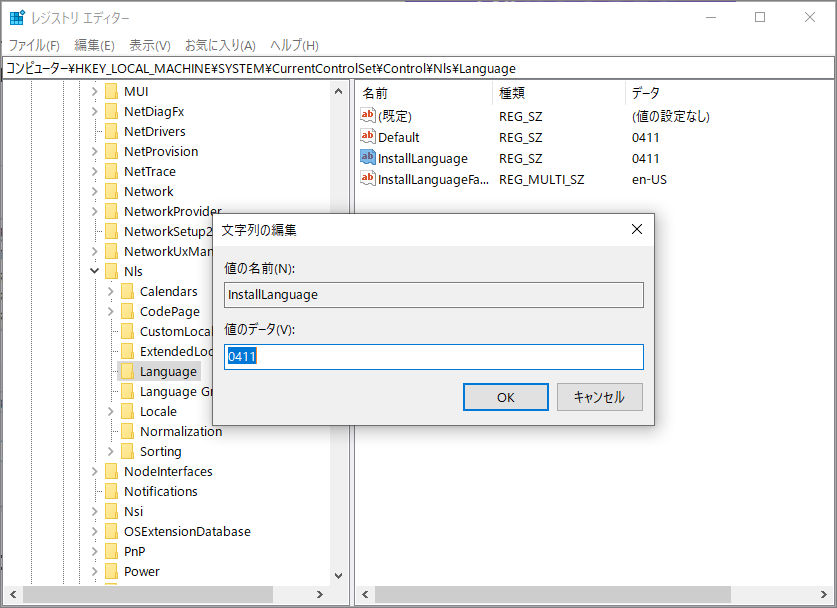
Task: Expand the NetTrace tree node
Action: click(x=94, y=171)
